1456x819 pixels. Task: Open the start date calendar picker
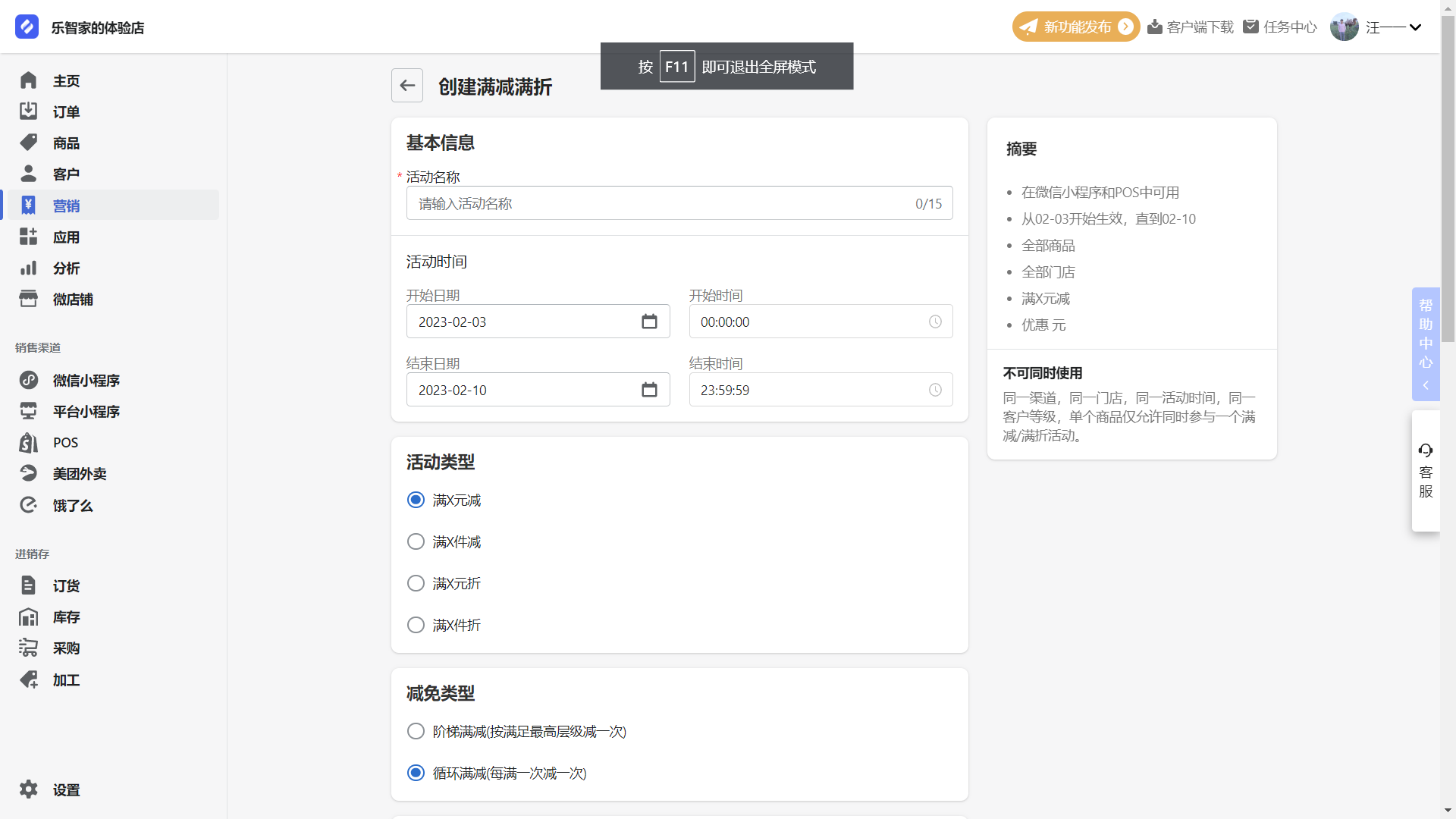[649, 322]
